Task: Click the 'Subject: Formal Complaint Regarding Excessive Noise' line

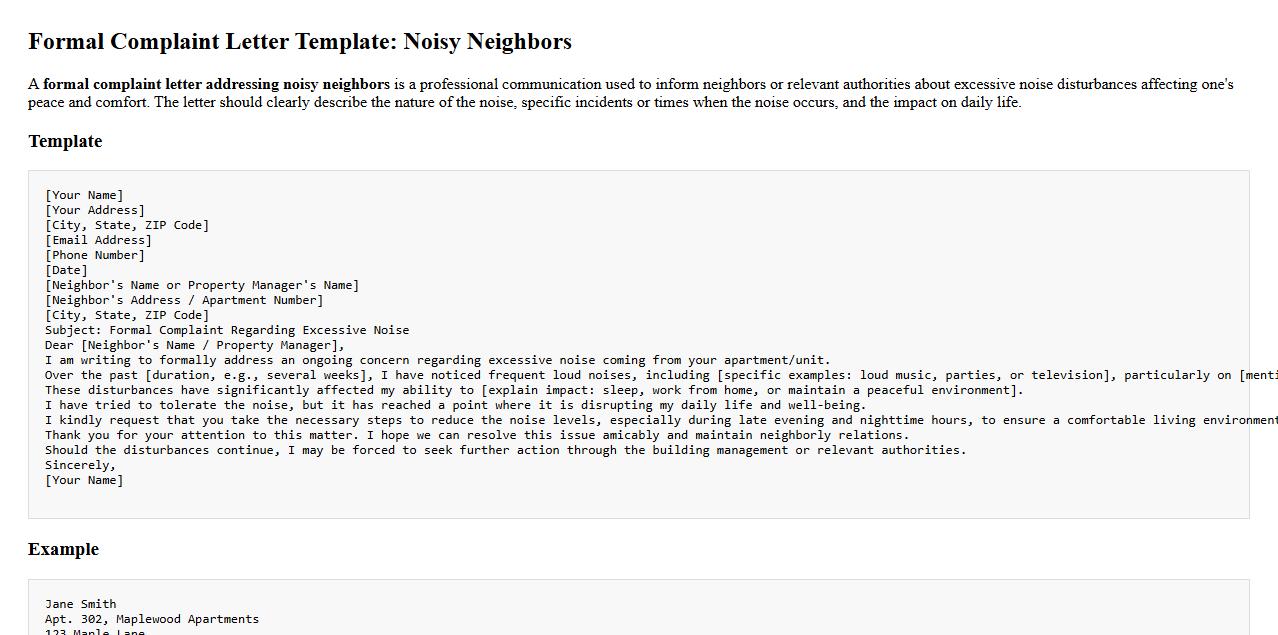Action: 227,330
